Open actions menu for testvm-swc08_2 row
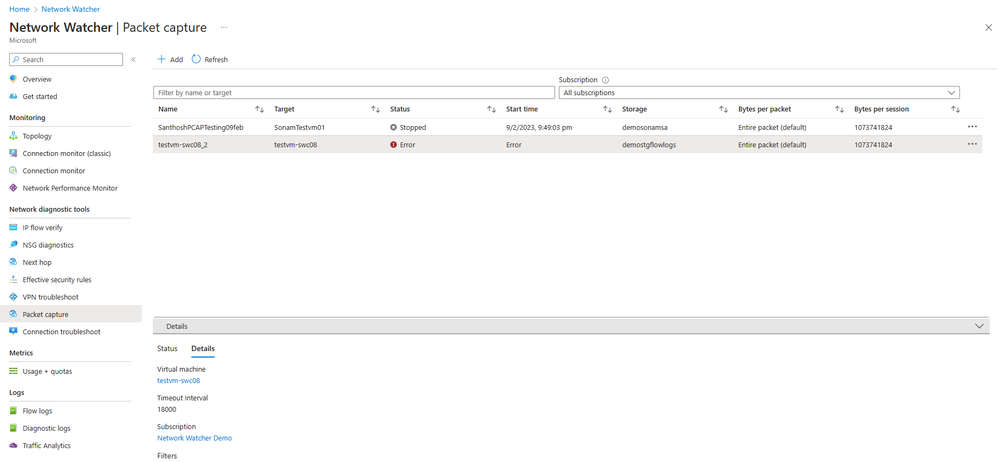This screenshot has height=462, width=999. click(x=972, y=144)
